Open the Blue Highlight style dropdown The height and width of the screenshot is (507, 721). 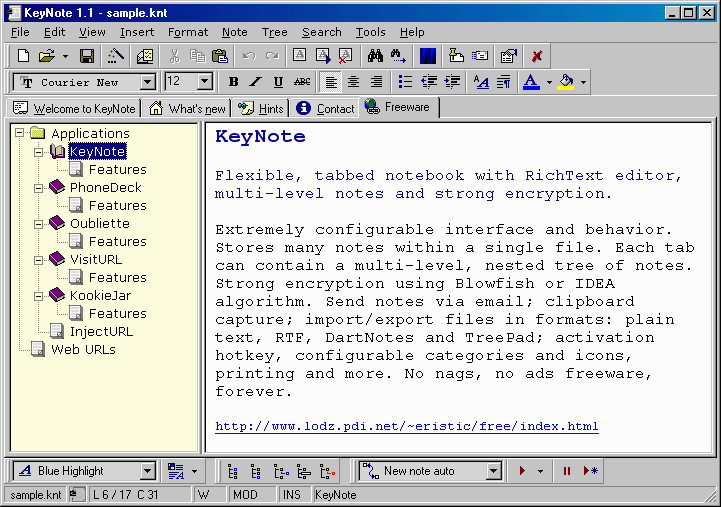tap(148, 471)
